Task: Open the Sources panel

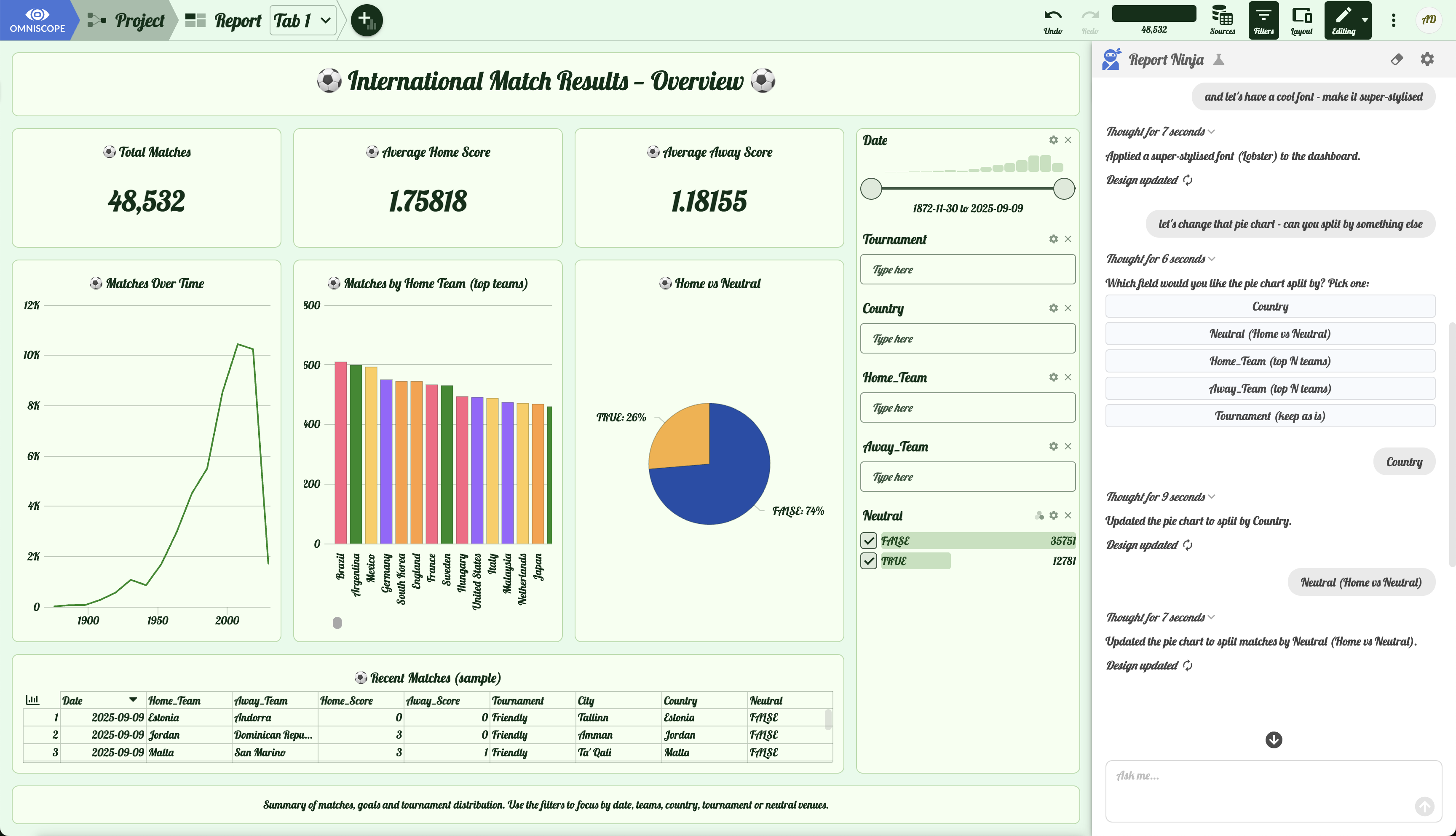Action: click(x=1222, y=20)
